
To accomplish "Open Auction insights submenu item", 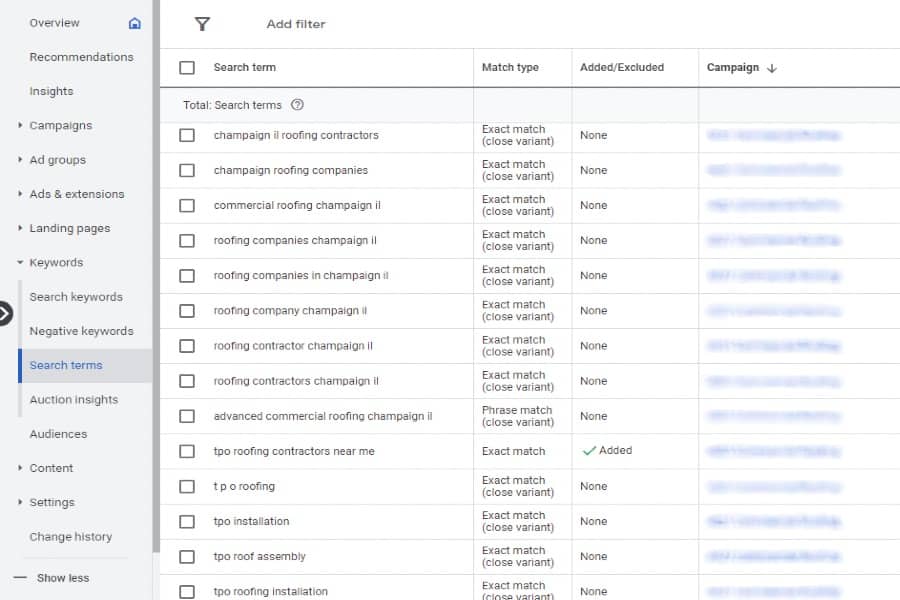I will click(74, 400).
